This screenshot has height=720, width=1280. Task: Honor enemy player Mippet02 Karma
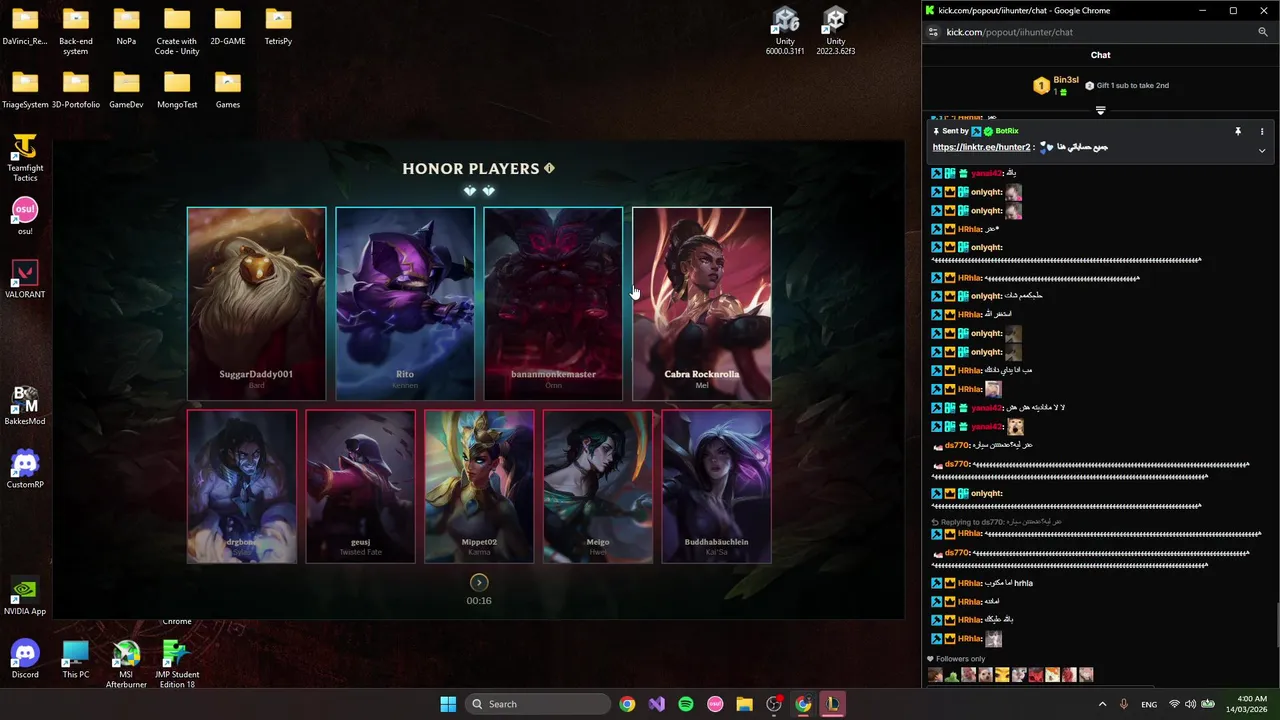[479, 487]
